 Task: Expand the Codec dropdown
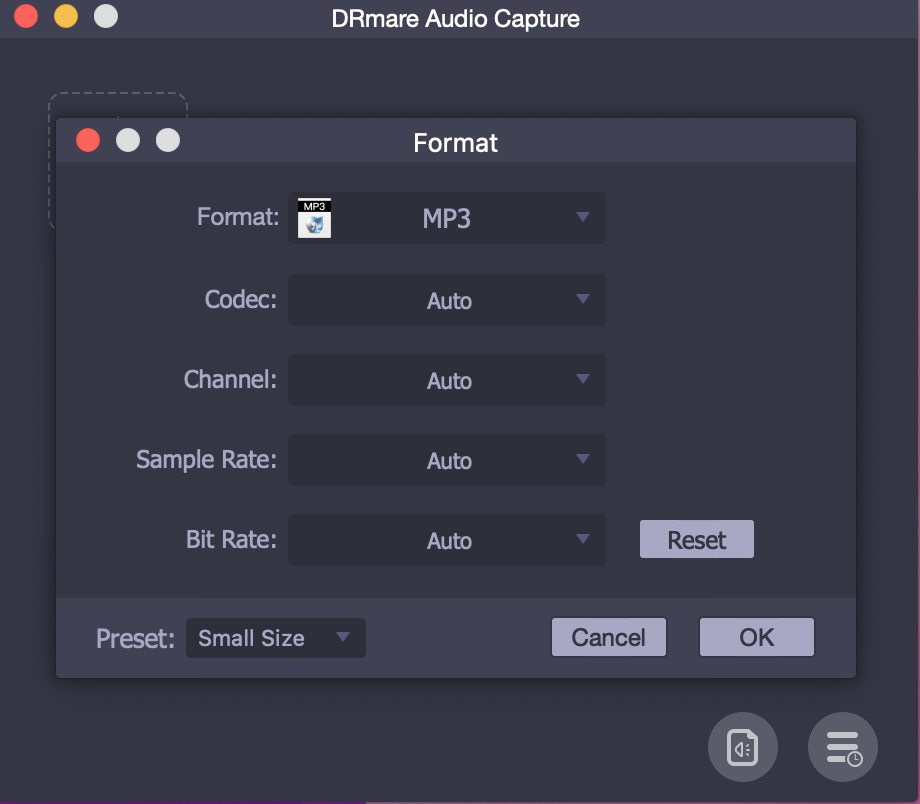tap(447, 300)
